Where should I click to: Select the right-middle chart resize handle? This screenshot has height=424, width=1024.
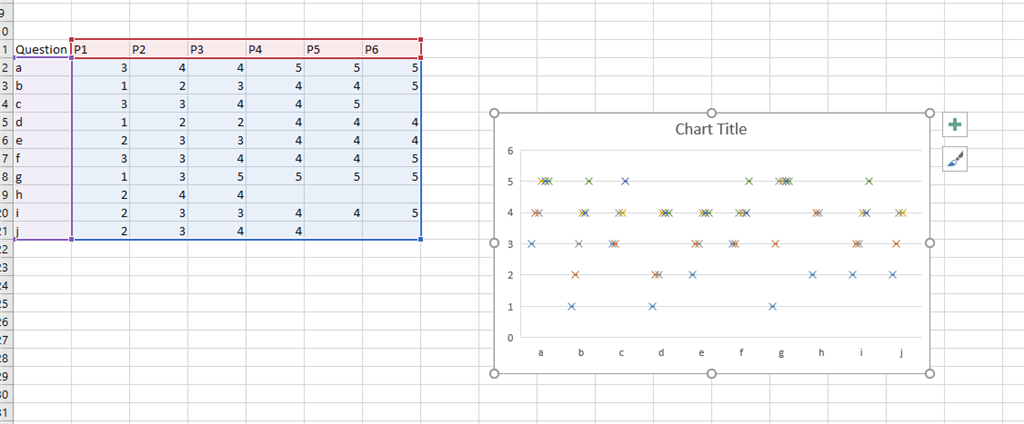(931, 243)
